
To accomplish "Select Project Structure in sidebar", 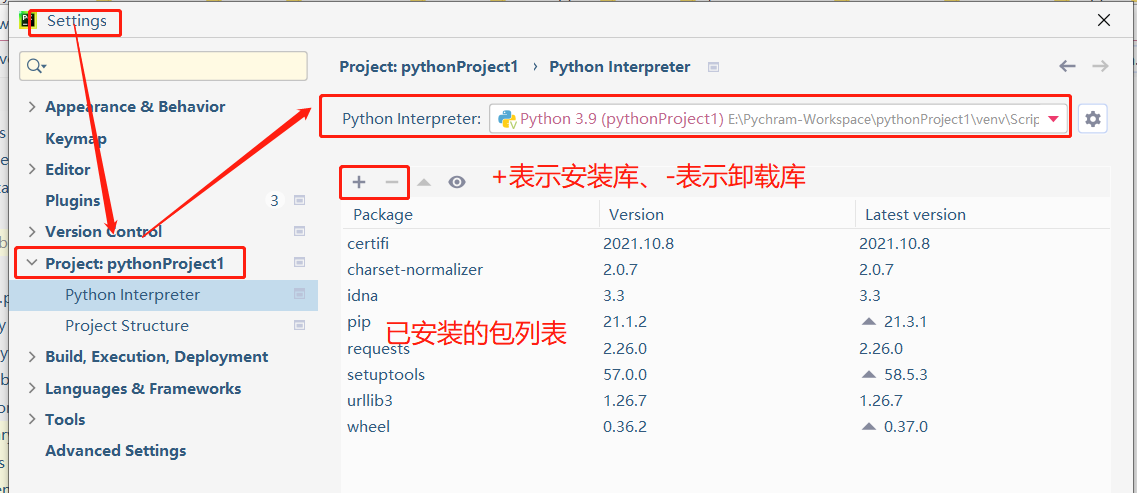I will click(127, 326).
